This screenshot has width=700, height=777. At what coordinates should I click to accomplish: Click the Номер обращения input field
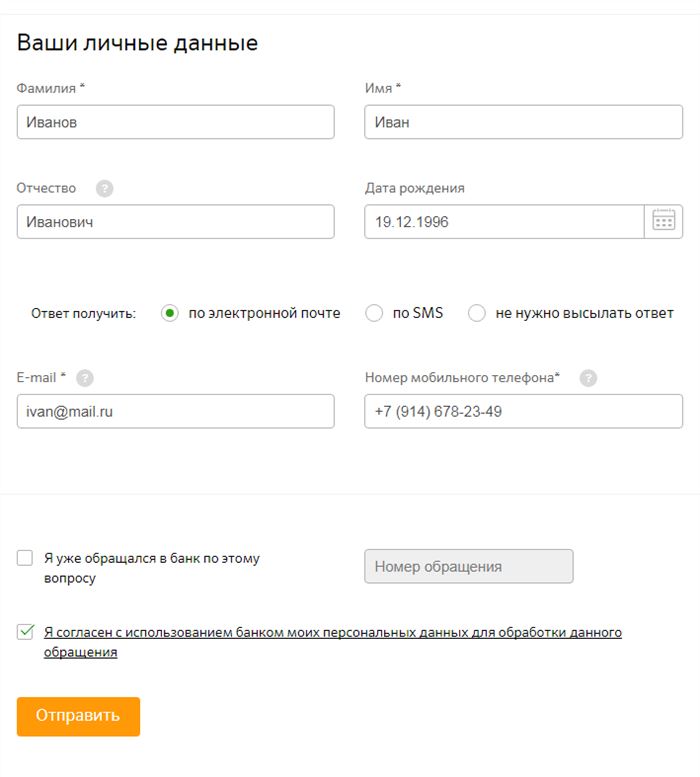469,566
